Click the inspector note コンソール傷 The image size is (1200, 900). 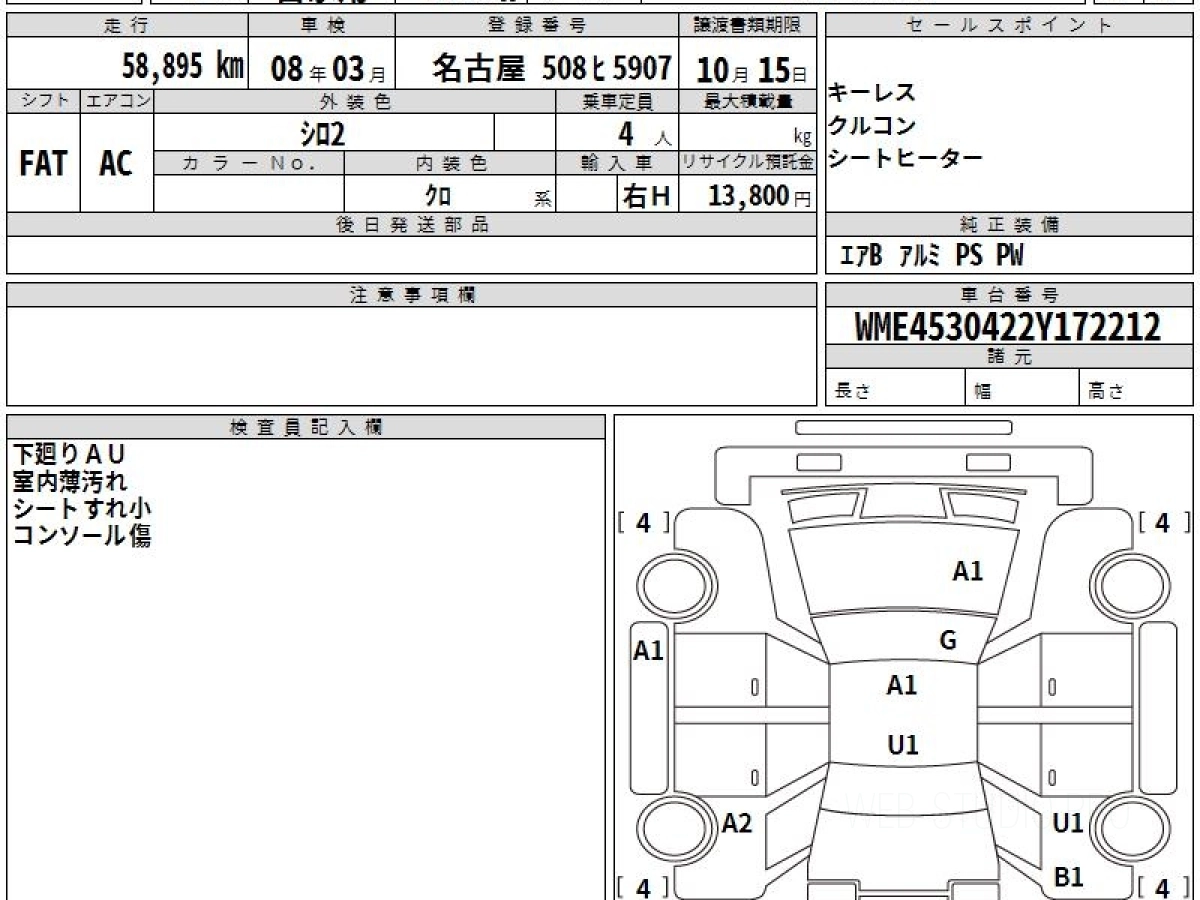(x=82, y=535)
